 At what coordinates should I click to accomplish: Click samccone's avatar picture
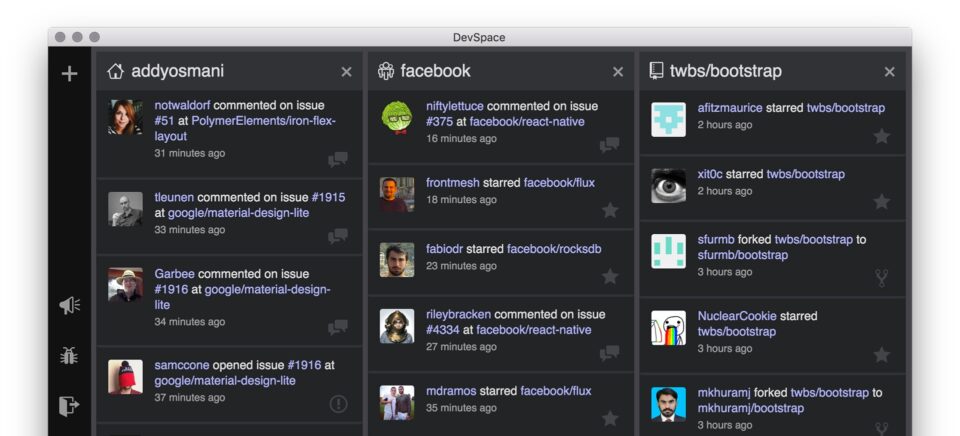coord(126,377)
